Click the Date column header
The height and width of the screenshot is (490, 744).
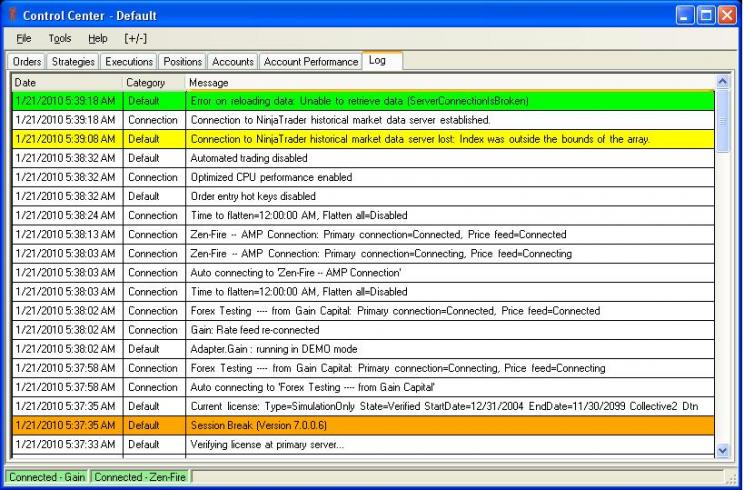click(67, 83)
